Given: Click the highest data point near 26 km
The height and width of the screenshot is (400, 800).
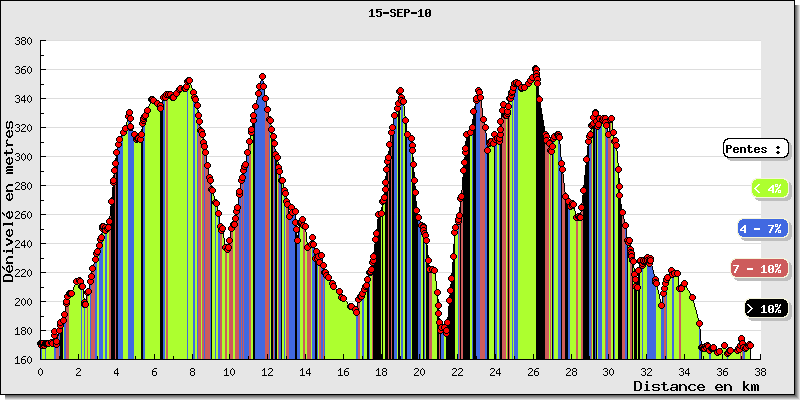Looking at the screenshot, I should click(536, 69).
